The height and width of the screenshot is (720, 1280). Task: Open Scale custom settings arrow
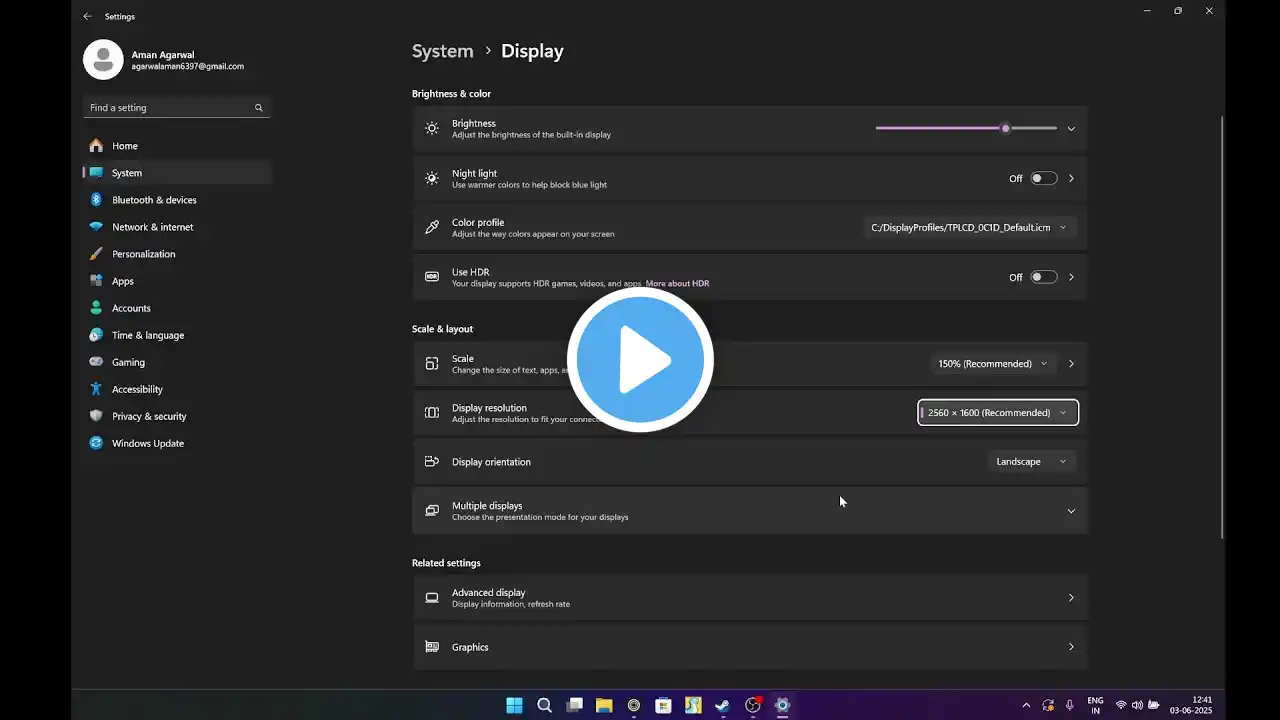tap(1071, 364)
